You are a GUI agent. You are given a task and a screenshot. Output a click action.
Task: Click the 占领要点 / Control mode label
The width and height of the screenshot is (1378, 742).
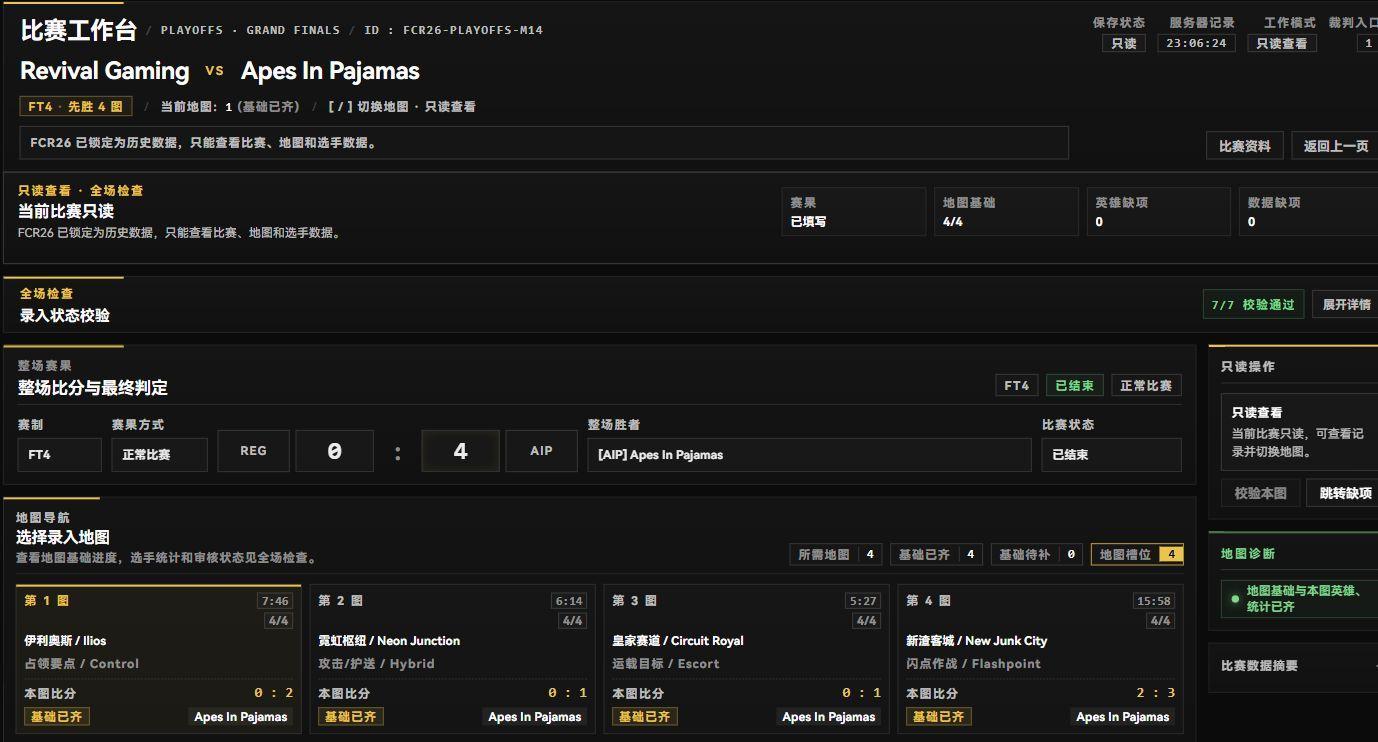[82, 664]
